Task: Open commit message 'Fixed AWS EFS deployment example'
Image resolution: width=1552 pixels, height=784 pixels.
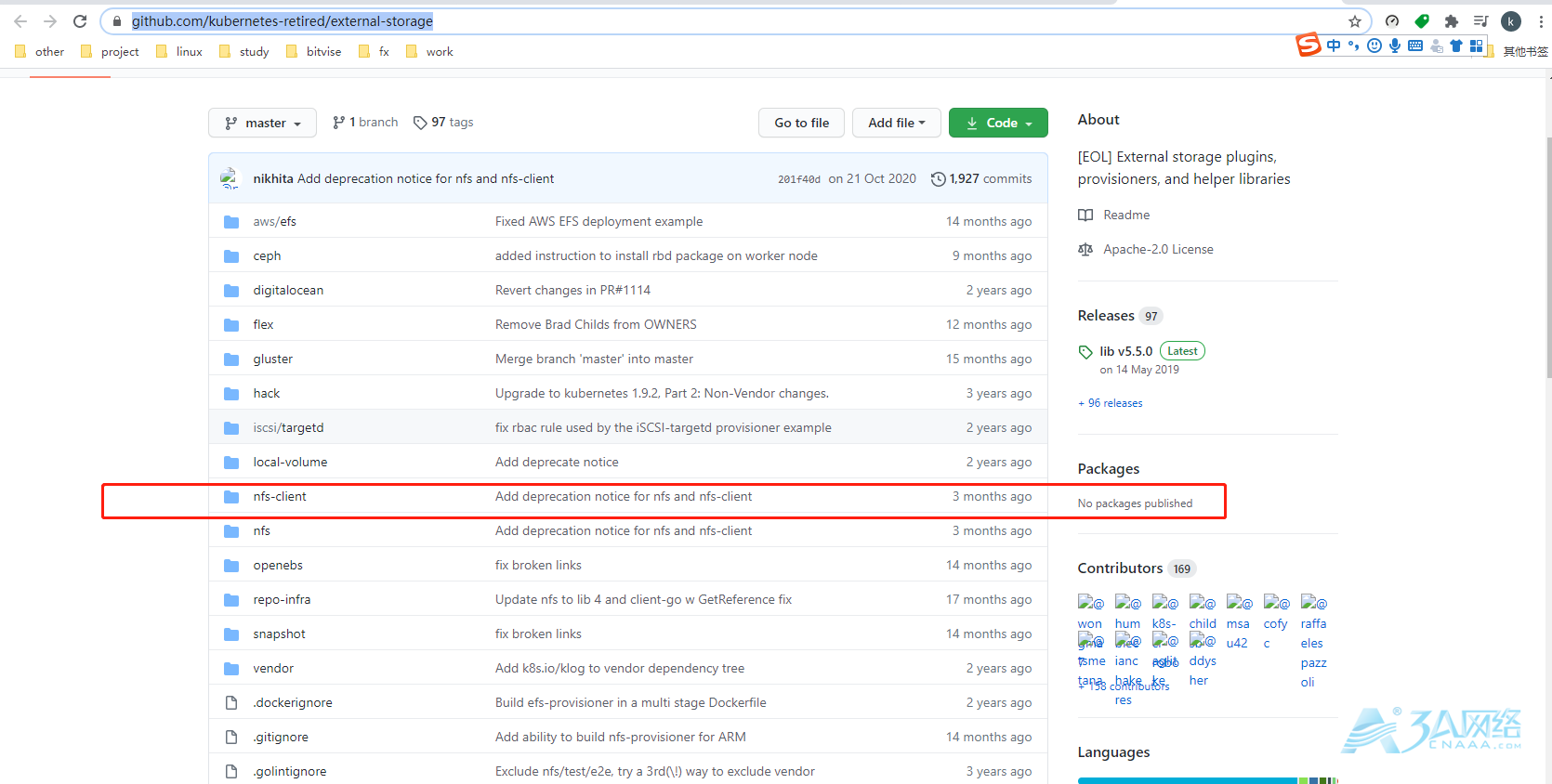Action: point(598,221)
